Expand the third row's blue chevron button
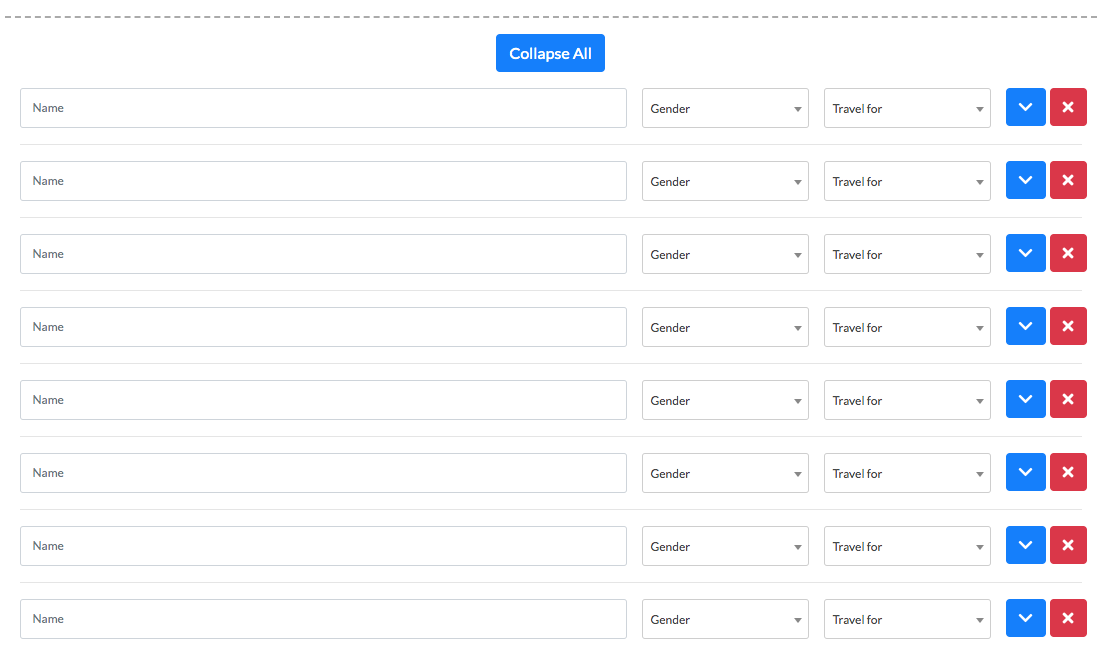This screenshot has width=1102, height=645. (x=1025, y=254)
